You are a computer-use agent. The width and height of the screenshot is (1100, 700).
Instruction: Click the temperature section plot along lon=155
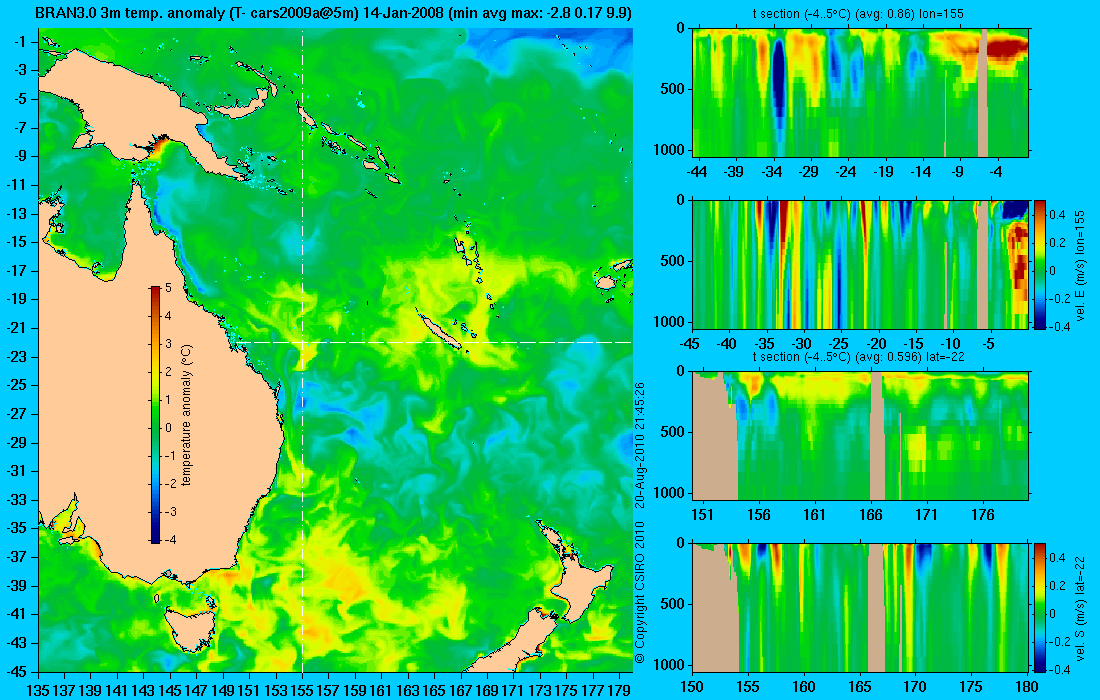pos(860,93)
